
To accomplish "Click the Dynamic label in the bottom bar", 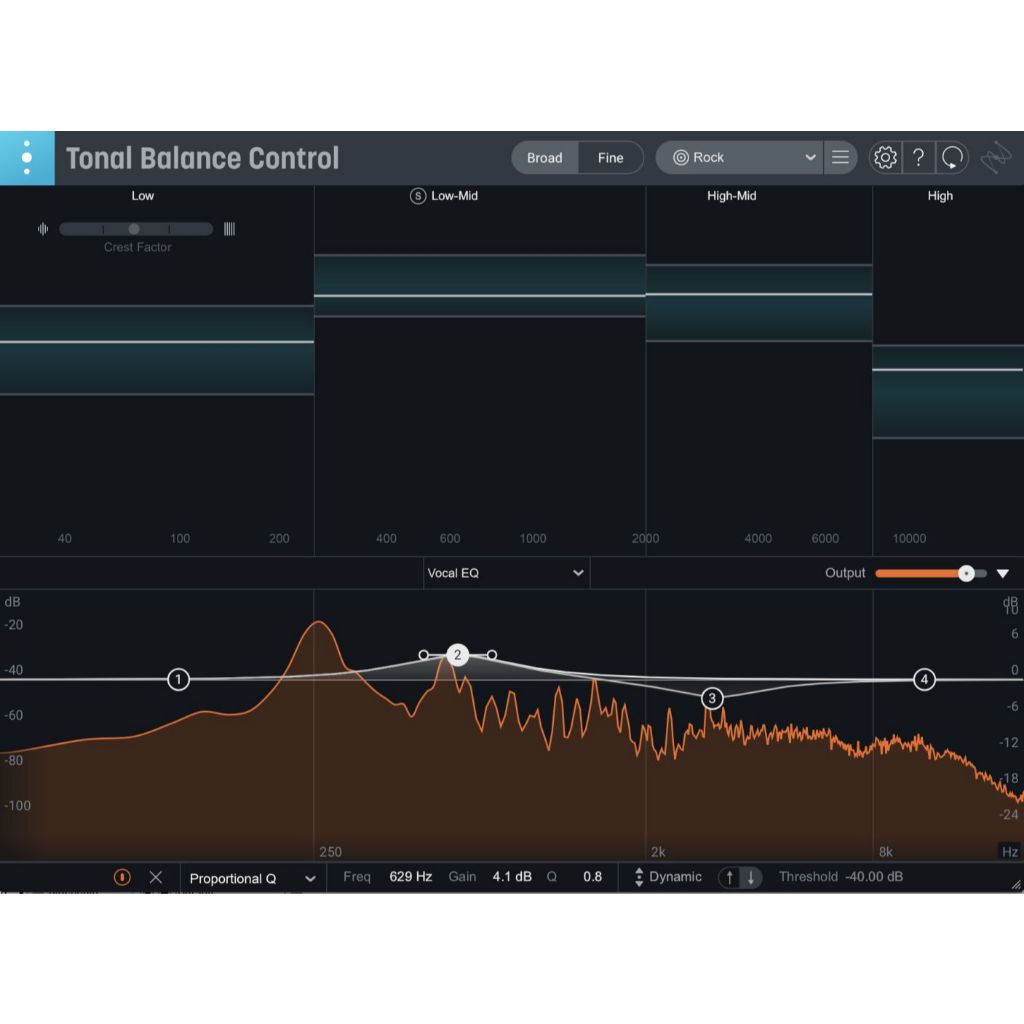I will (x=675, y=877).
